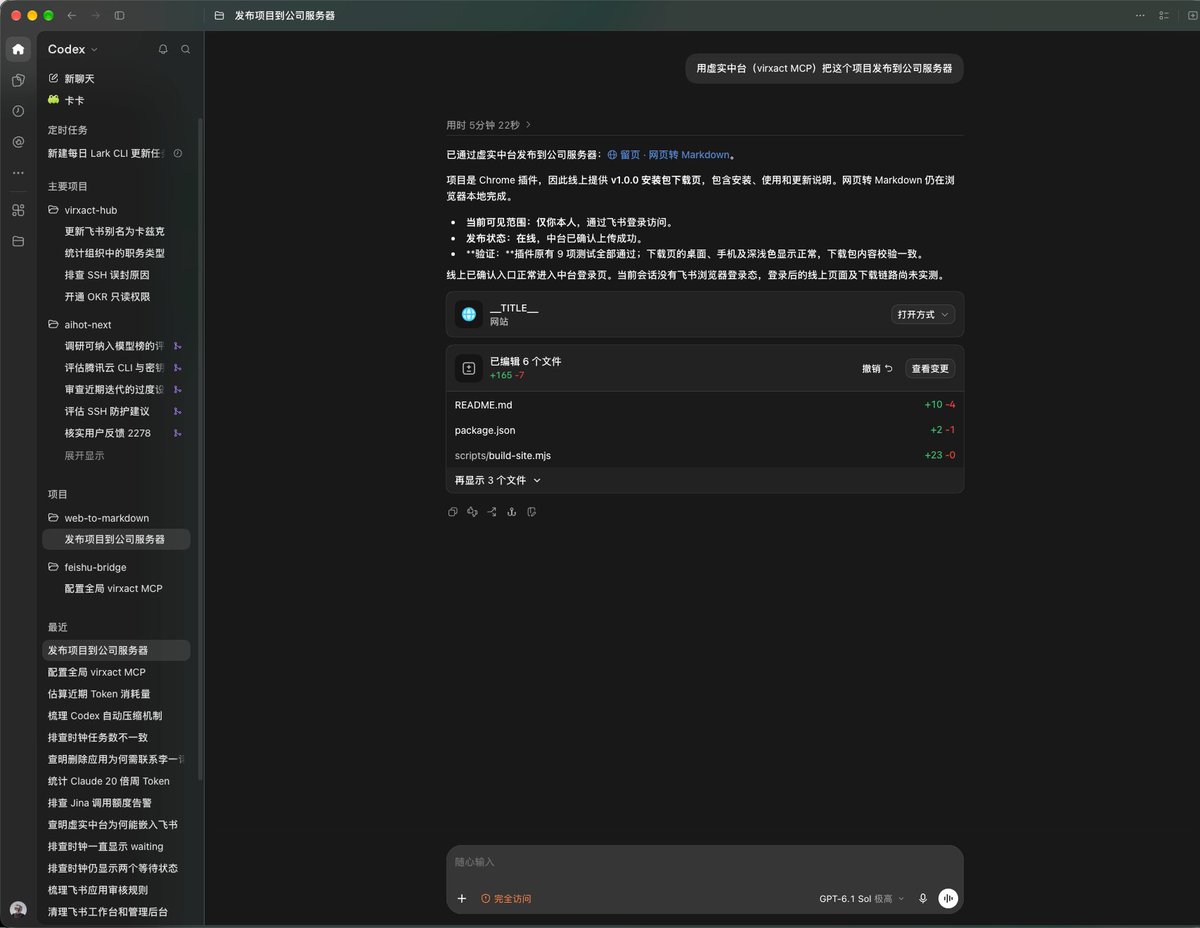The height and width of the screenshot is (928, 1200).
Task: Open the Codex workspace dropdown
Action: pyautogui.click(x=73, y=49)
